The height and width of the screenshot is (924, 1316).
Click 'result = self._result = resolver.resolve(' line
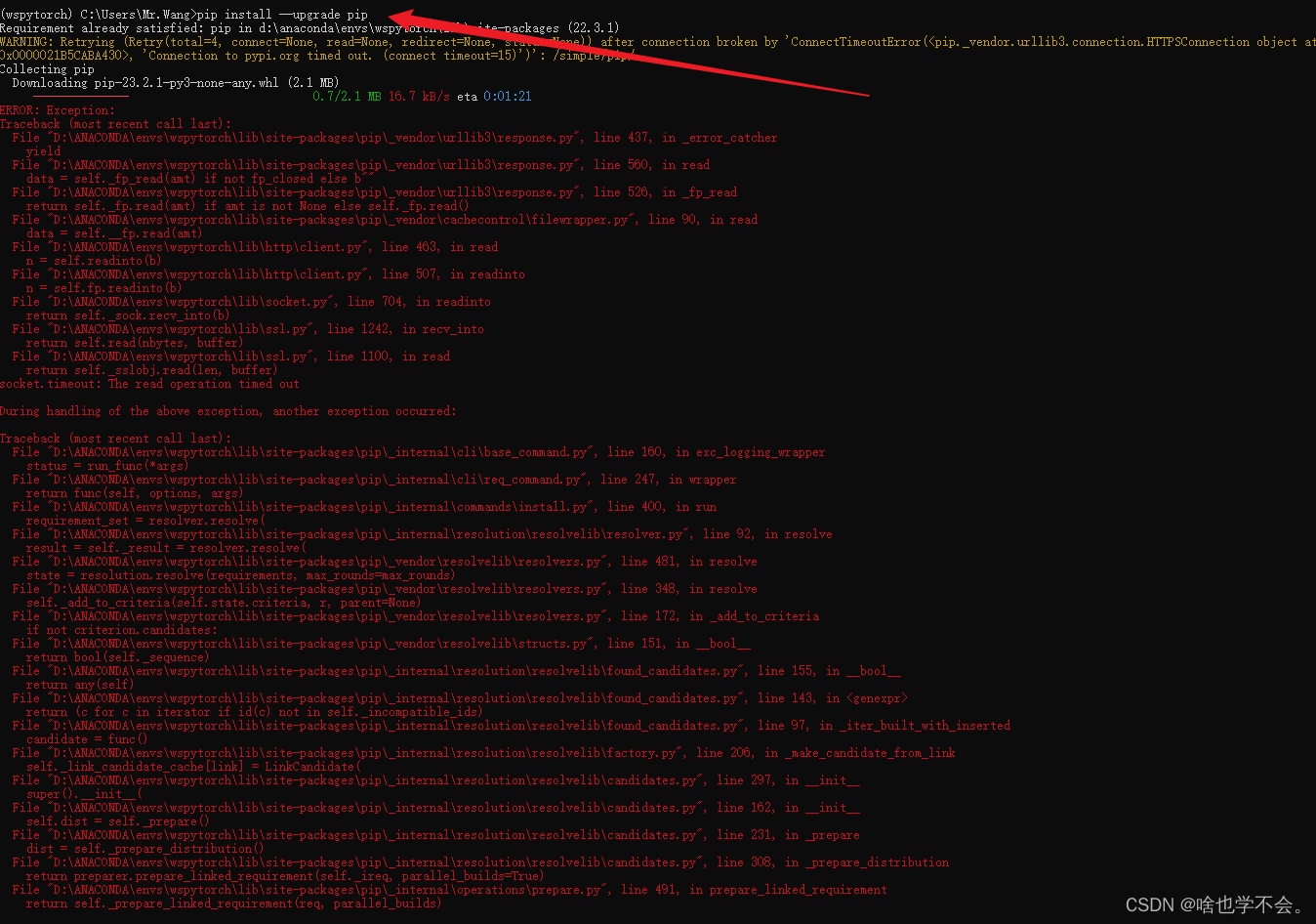pos(166,548)
